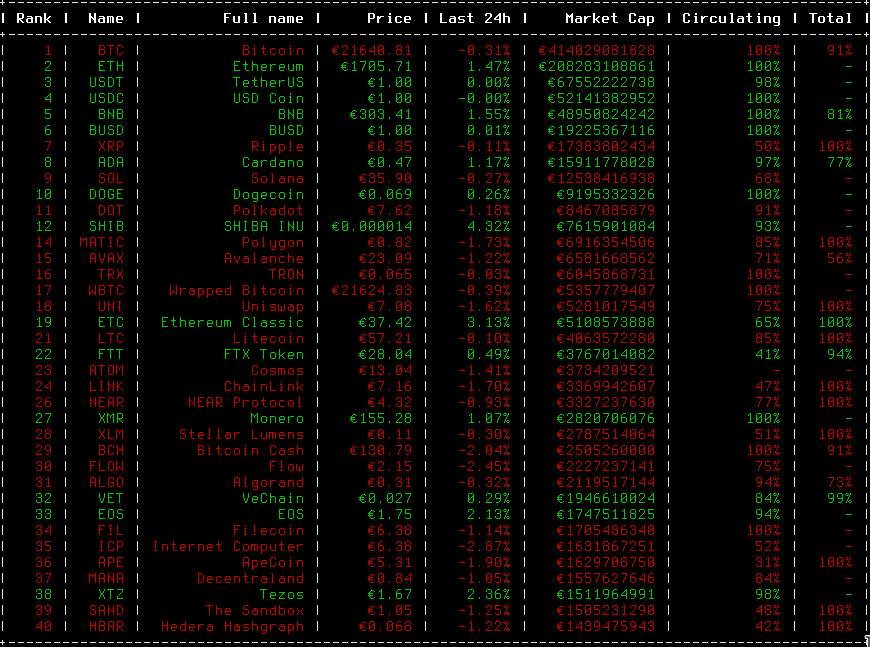Viewport: 870px width, 647px height.
Task: Click the Algorand full name cell
Action: pos(268,483)
